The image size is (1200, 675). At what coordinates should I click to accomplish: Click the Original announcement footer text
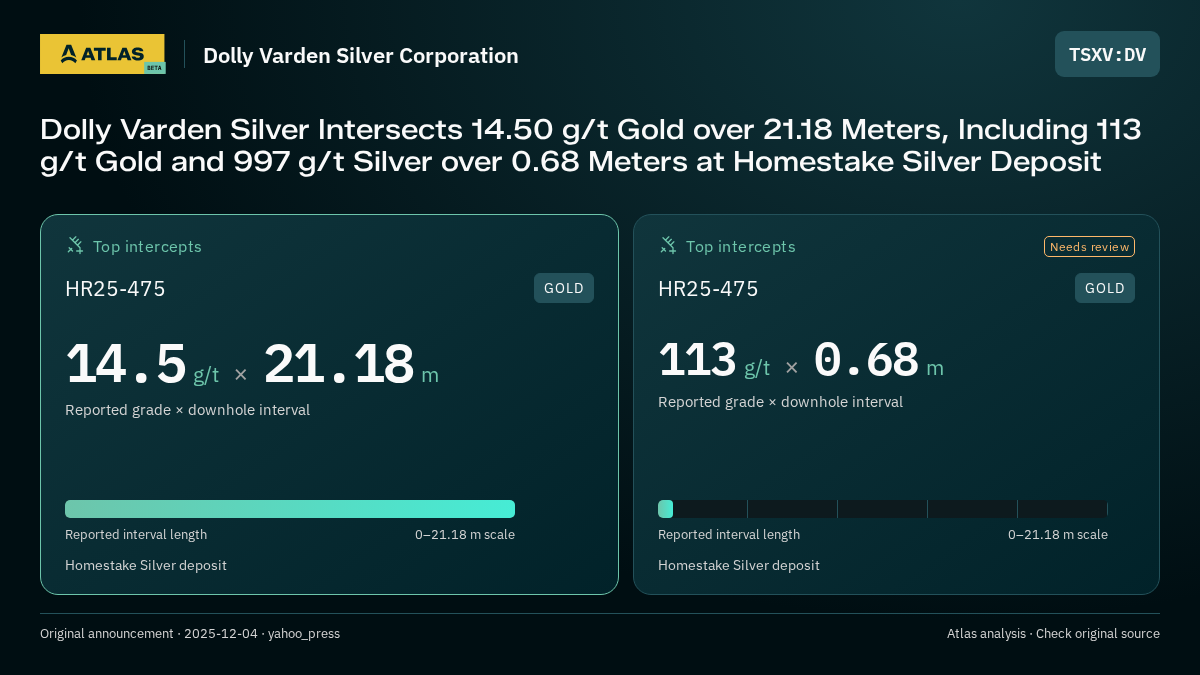point(190,633)
